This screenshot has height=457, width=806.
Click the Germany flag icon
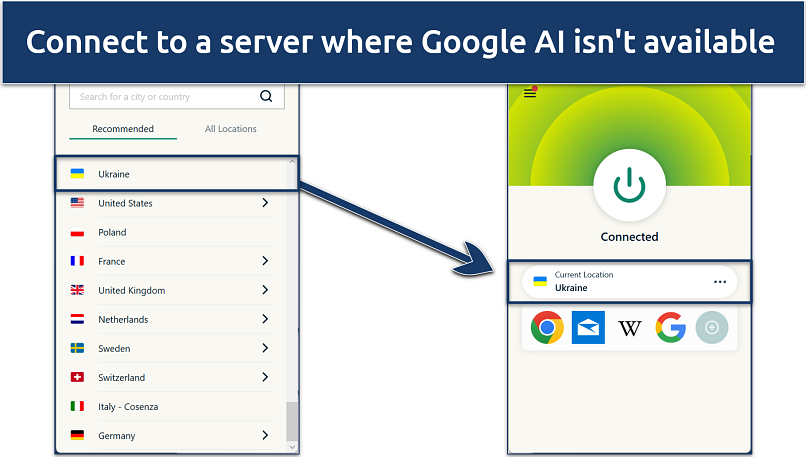77,435
